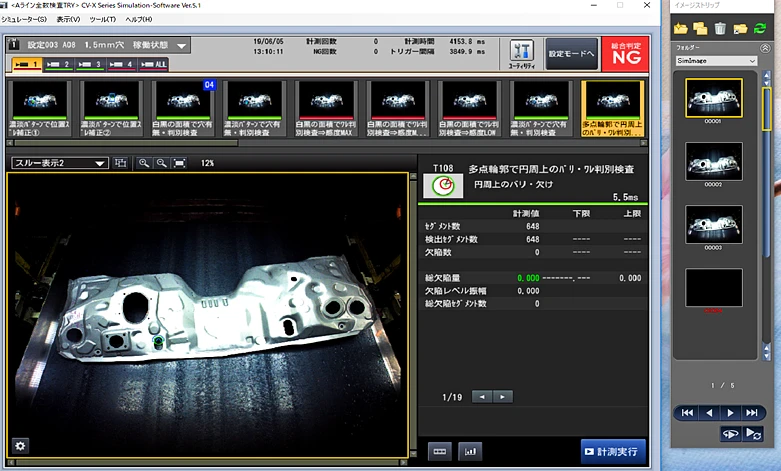Click the tool strip horizontal scrollbar
Screen dimensions: 781x471
click(127, 143)
